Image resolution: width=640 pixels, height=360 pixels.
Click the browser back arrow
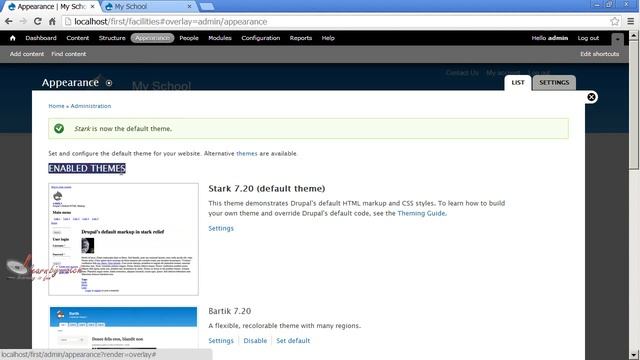(9, 21)
